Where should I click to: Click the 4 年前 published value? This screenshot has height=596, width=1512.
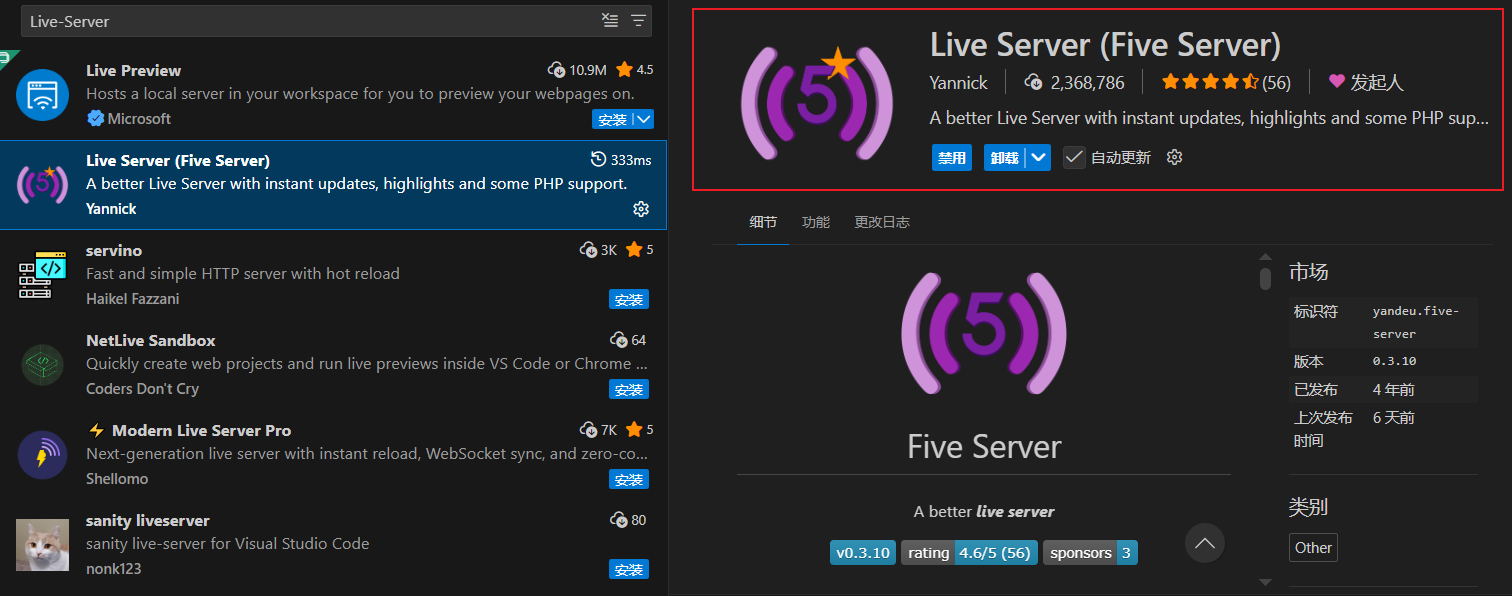[x=1394, y=390]
